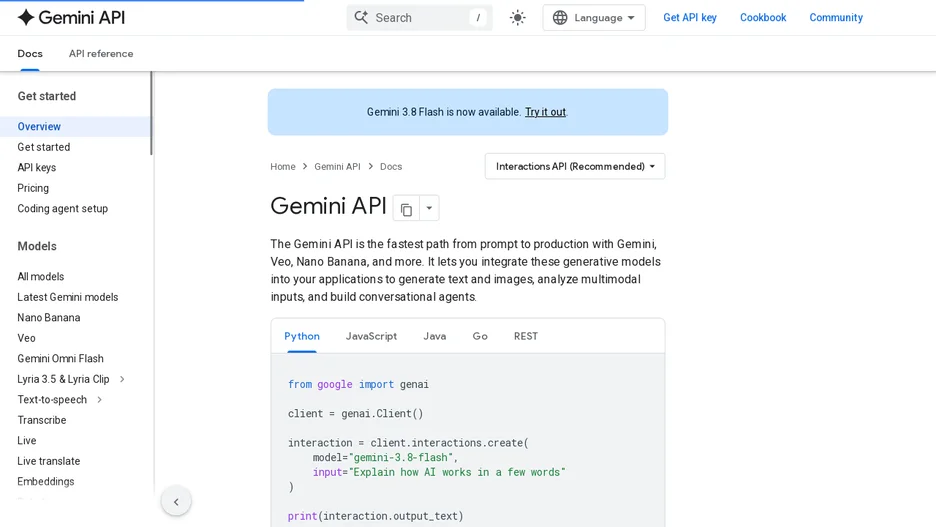This screenshot has height=527, width=936.
Task: Open Lyria 3.5 & Lyria Clip item
Action: tap(63, 379)
